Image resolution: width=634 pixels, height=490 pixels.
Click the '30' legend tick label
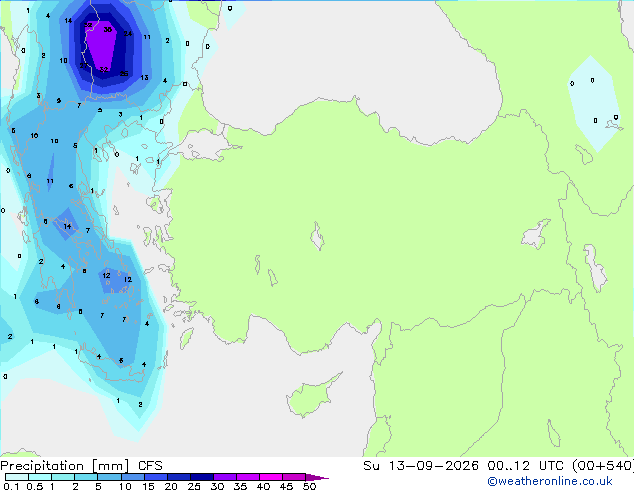click(x=217, y=486)
